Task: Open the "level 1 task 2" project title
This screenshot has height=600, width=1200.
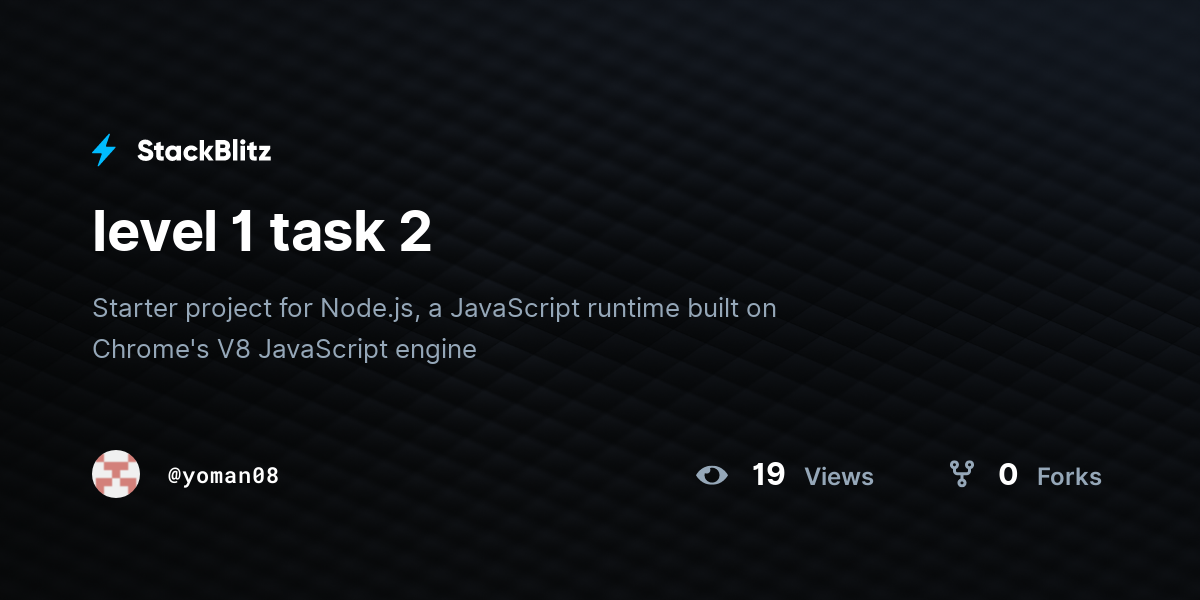Action: point(262,232)
